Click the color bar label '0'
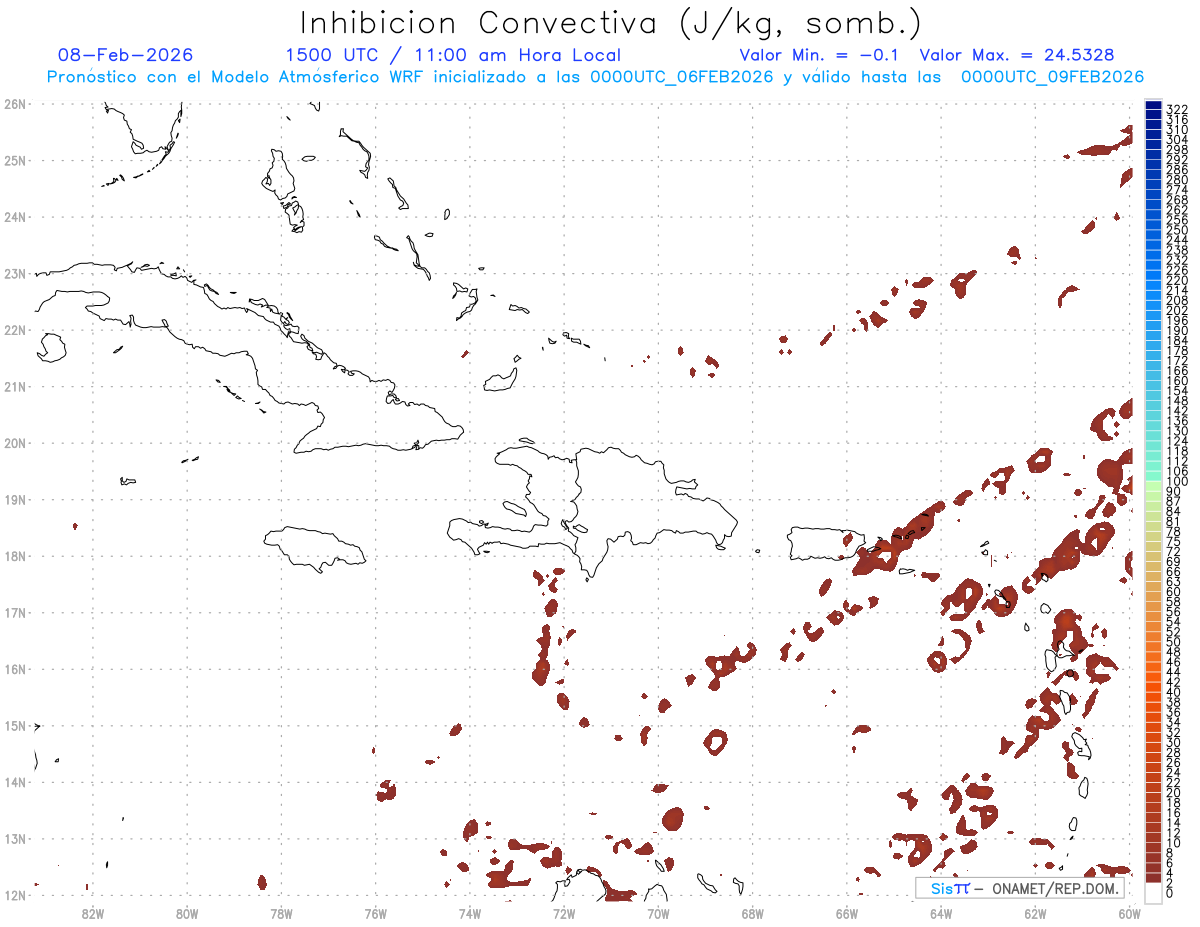Image resolution: width=1200 pixels, height=927 pixels. pos(1170,893)
